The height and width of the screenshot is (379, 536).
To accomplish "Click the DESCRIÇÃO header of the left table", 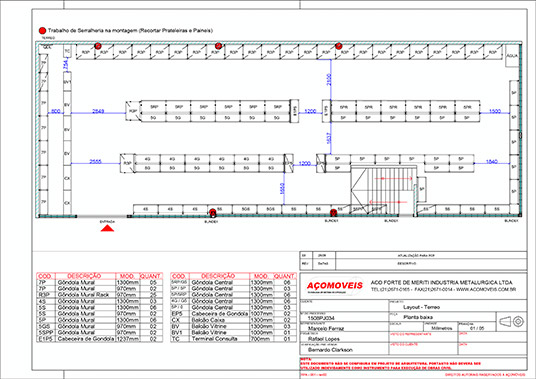I will click(84, 276).
